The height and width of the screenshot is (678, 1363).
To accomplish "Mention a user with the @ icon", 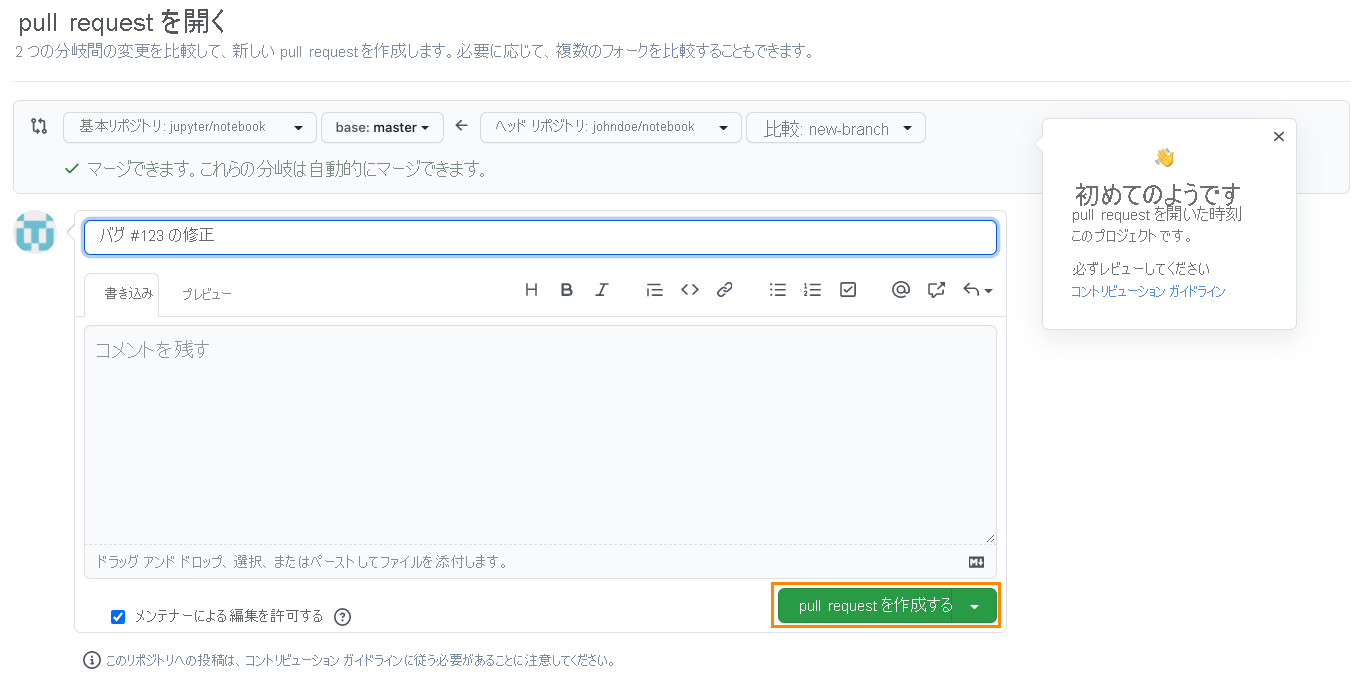I will click(x=900, y=290).
